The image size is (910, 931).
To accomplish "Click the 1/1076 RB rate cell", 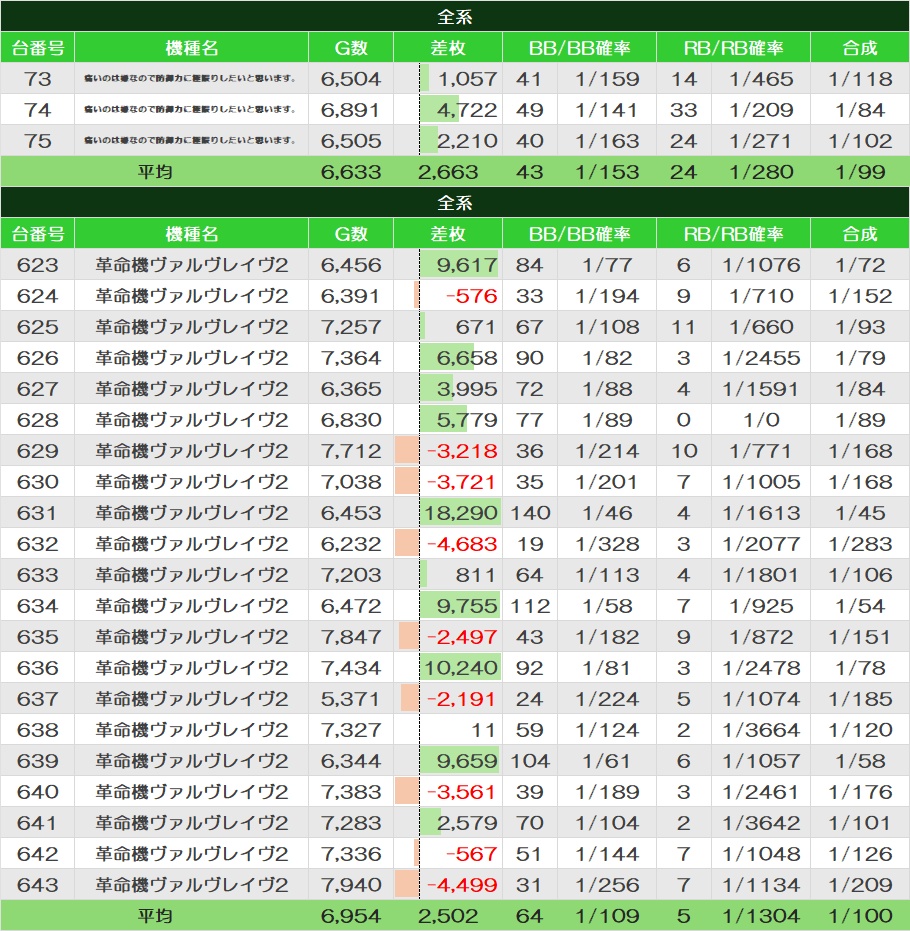I will 761,265.
